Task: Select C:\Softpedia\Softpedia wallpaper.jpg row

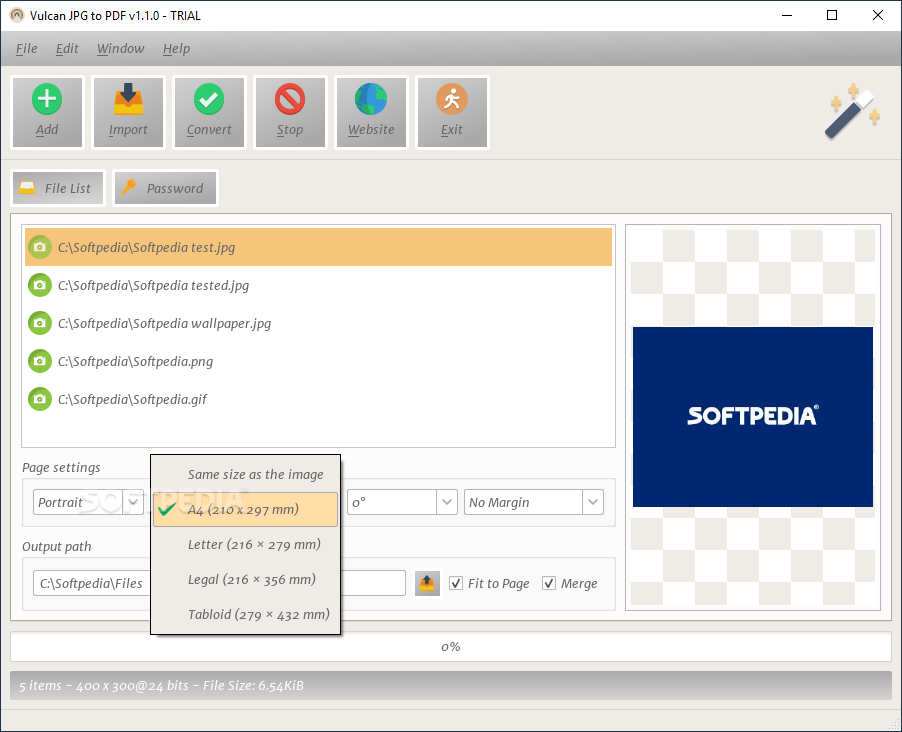Action: click(x=318, y=323)
